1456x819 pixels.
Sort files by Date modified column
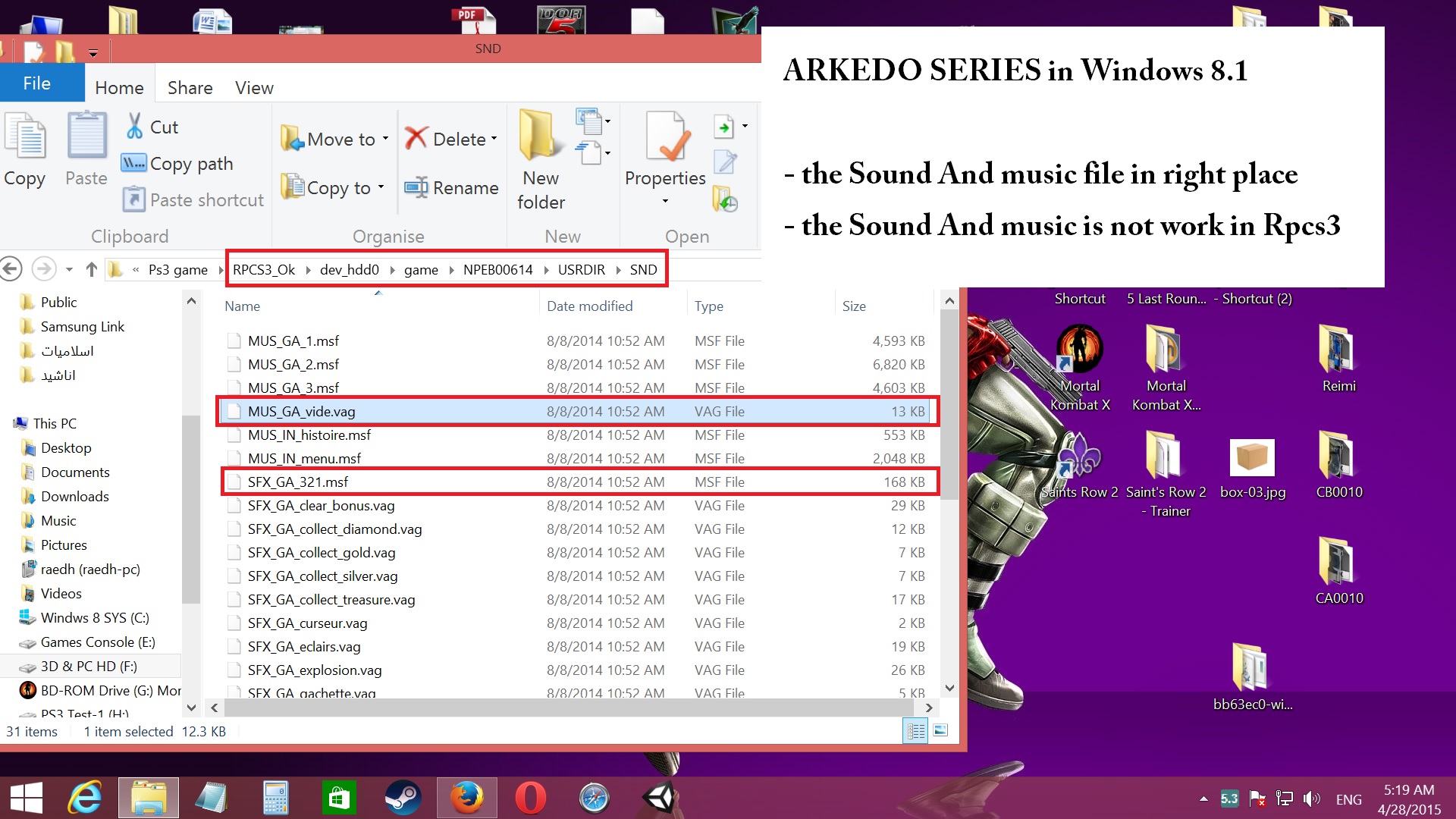589,306
